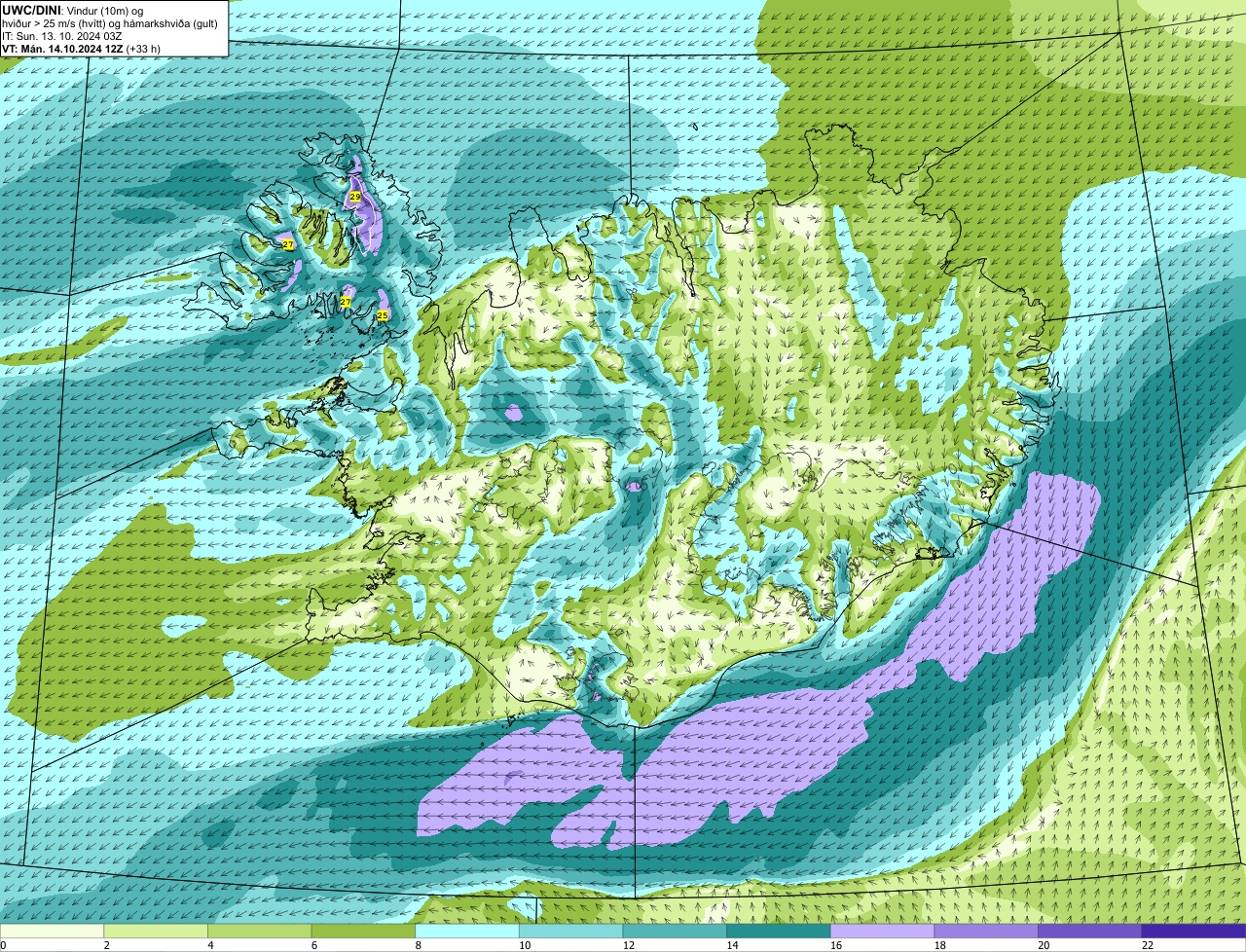Select the 16–18 m/s light purple legend swatch

882,931
